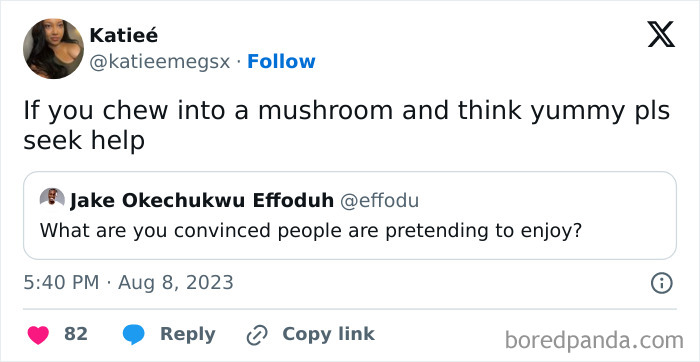Open Jake Okechukwu Effoduh's small avatar
The image size is (700, 362).
[52, 197]
